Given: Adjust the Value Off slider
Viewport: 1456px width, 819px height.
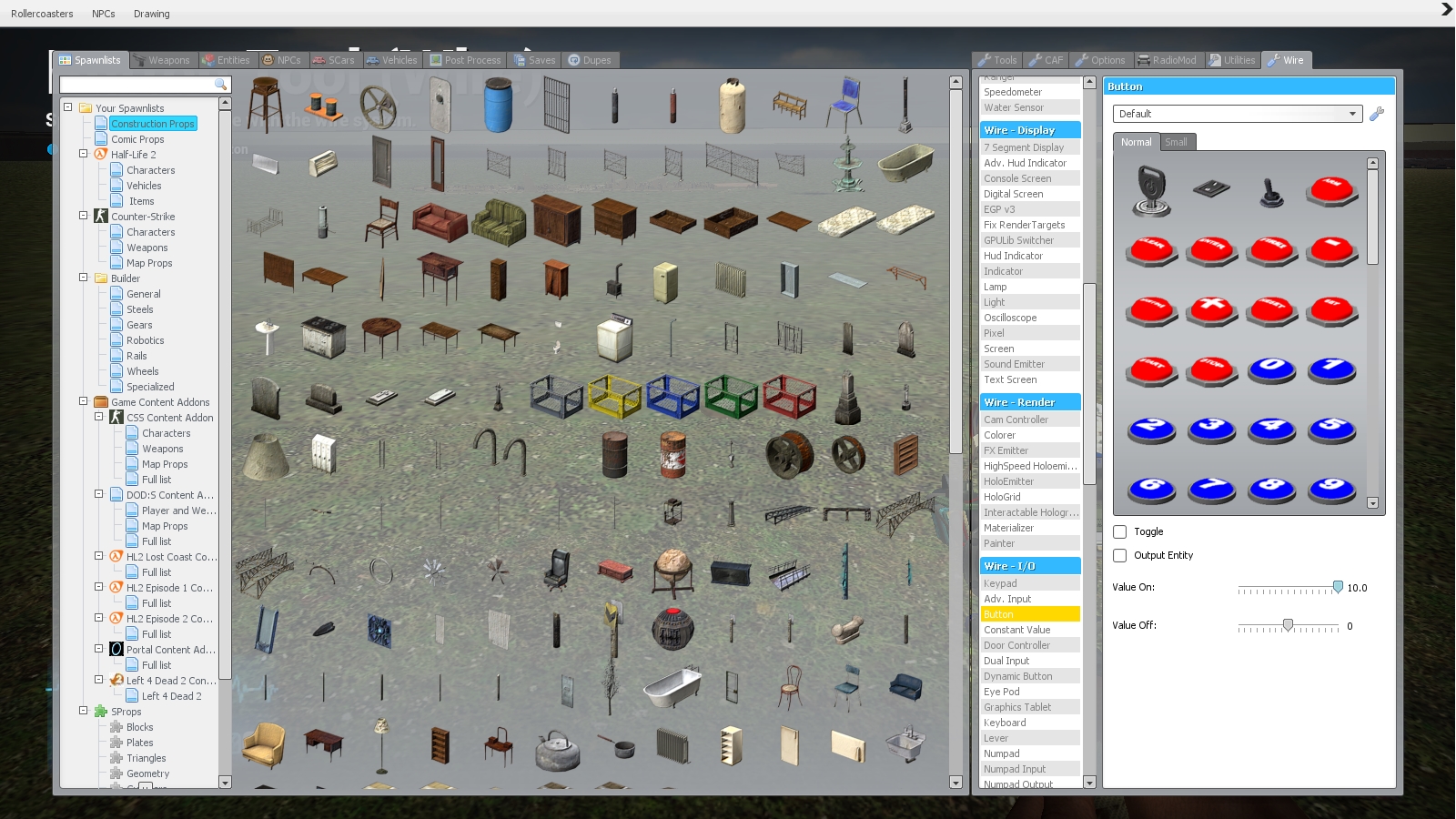Looking at the screenshot, I should point(1288,625).
